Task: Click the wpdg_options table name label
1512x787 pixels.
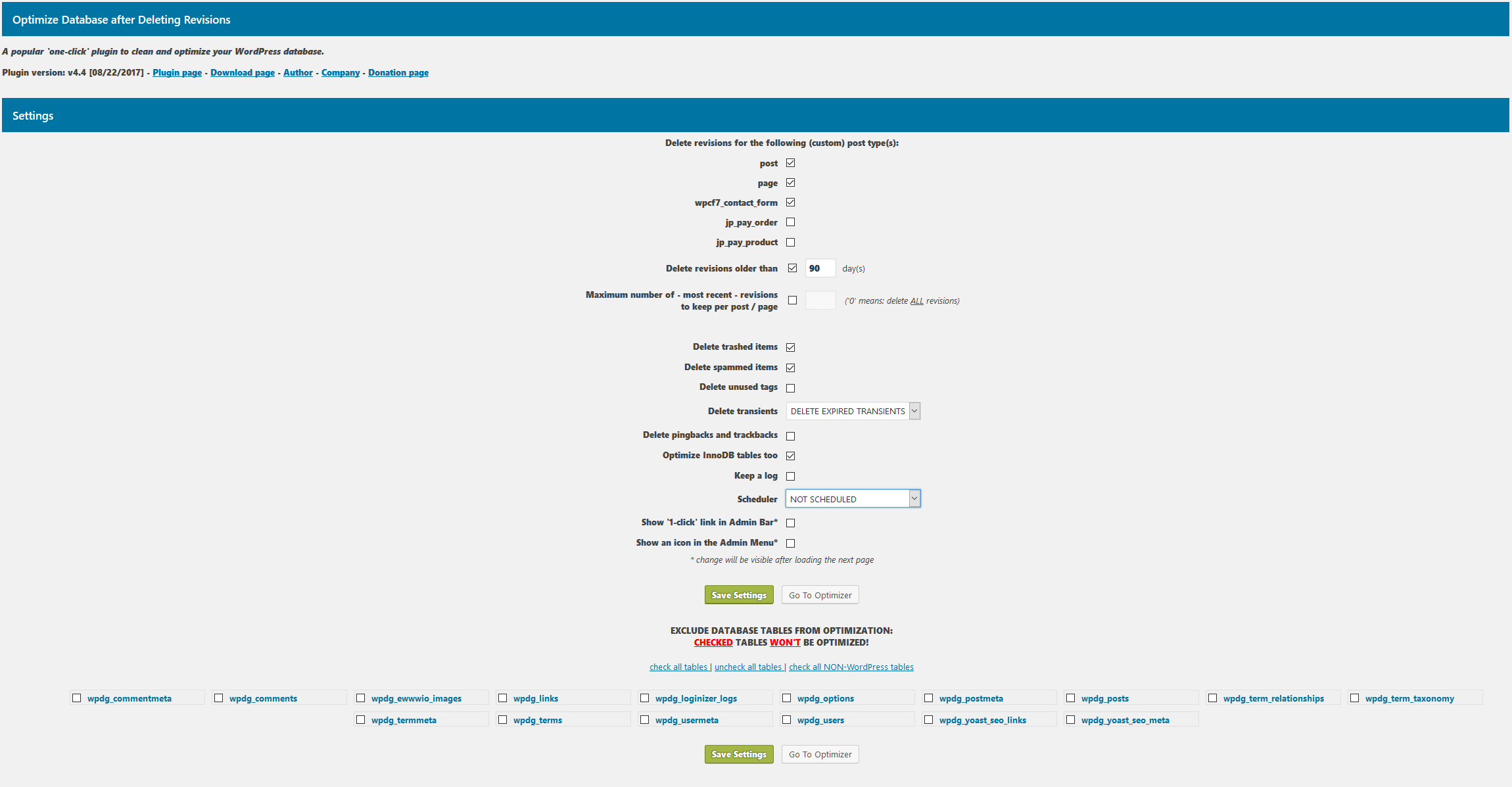Action: (826, 698)
